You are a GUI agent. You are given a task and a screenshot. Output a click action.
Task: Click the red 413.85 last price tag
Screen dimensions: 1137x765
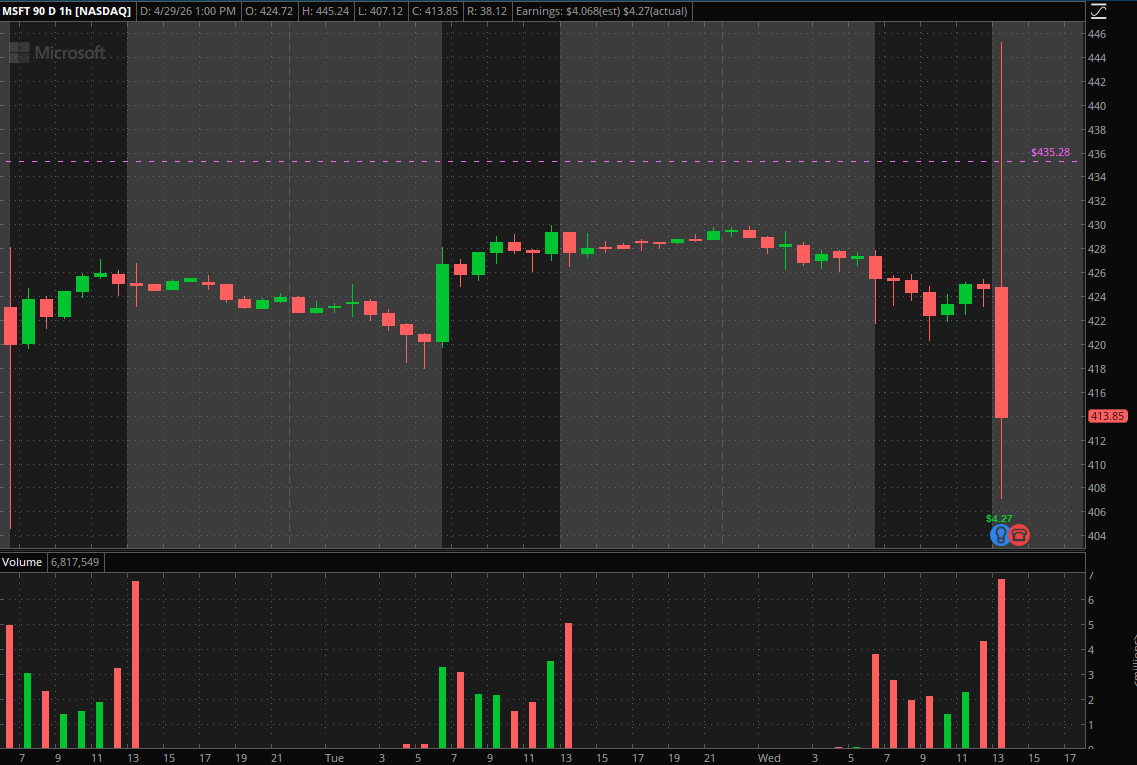click(x=1107, y=416)
